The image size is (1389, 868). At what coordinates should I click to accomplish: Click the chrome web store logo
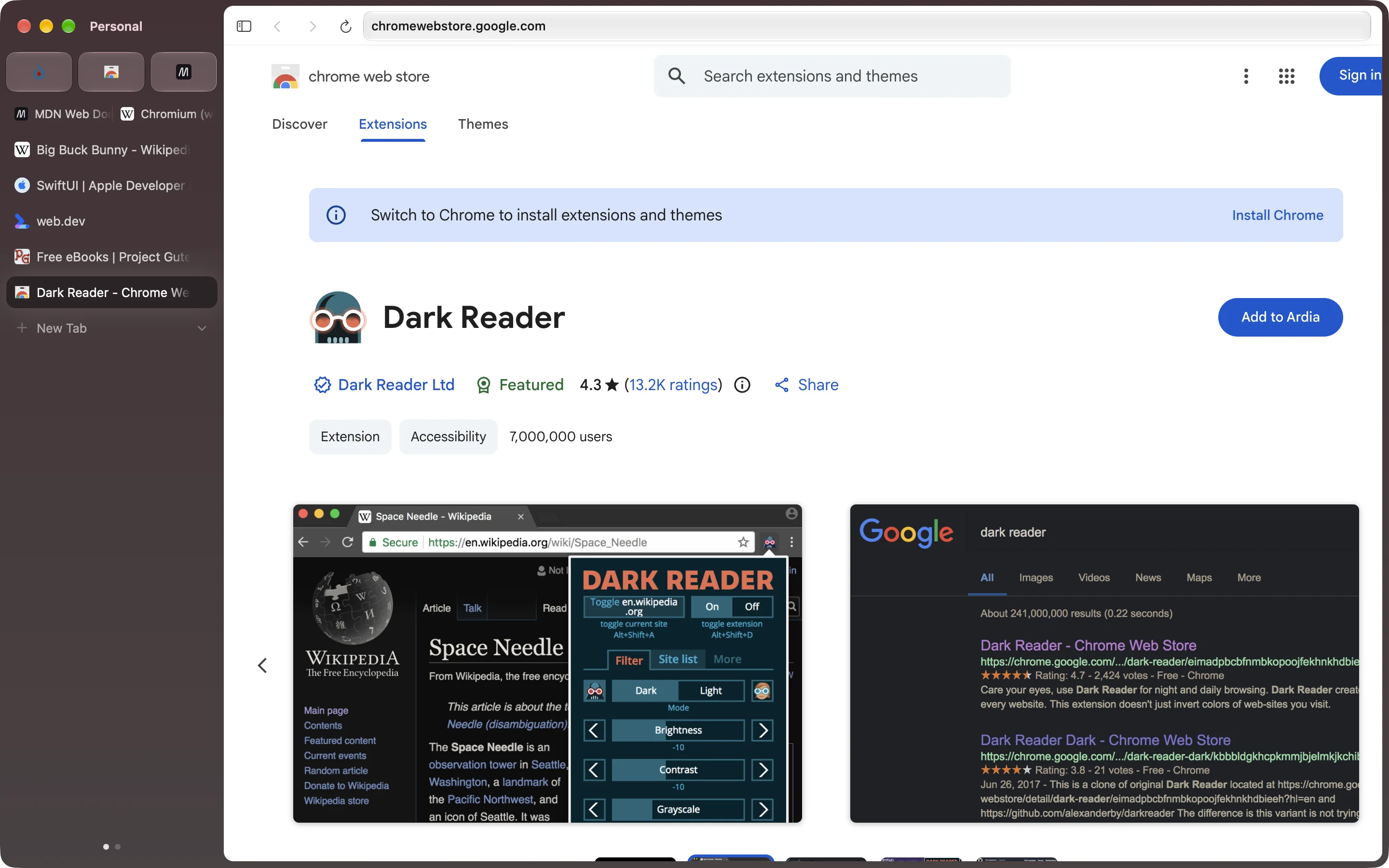[x=285, y=76]
